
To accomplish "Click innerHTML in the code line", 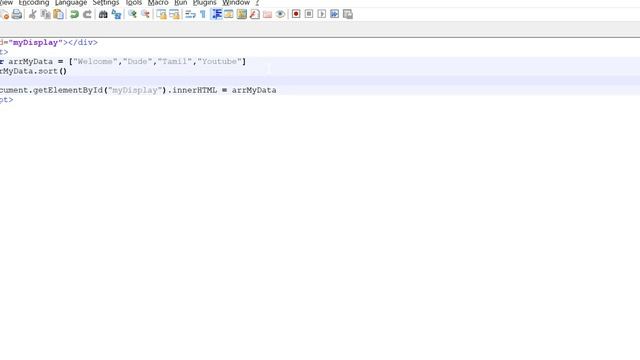I will [x=194, y=90].
